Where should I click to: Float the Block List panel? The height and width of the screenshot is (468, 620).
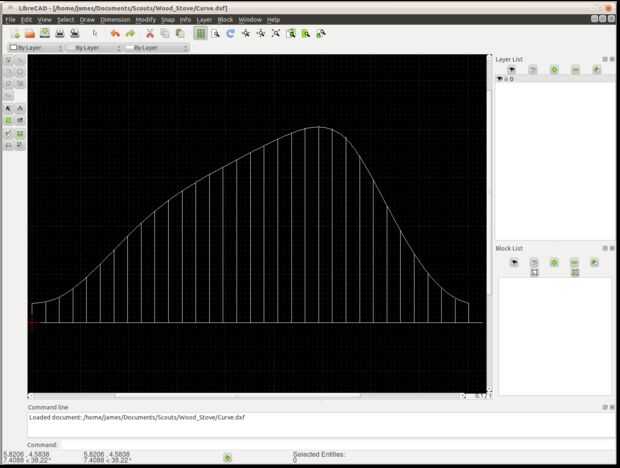pyautogui.click(x=605, y=248)
